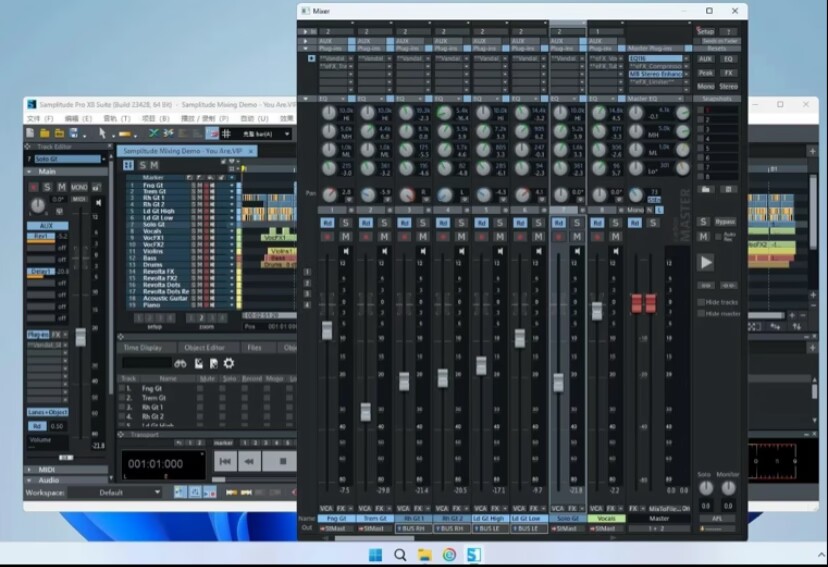Click the Vocals channel volume fader
The width and height of the screenshot is (828, 567).
click(x=597, y=311)
